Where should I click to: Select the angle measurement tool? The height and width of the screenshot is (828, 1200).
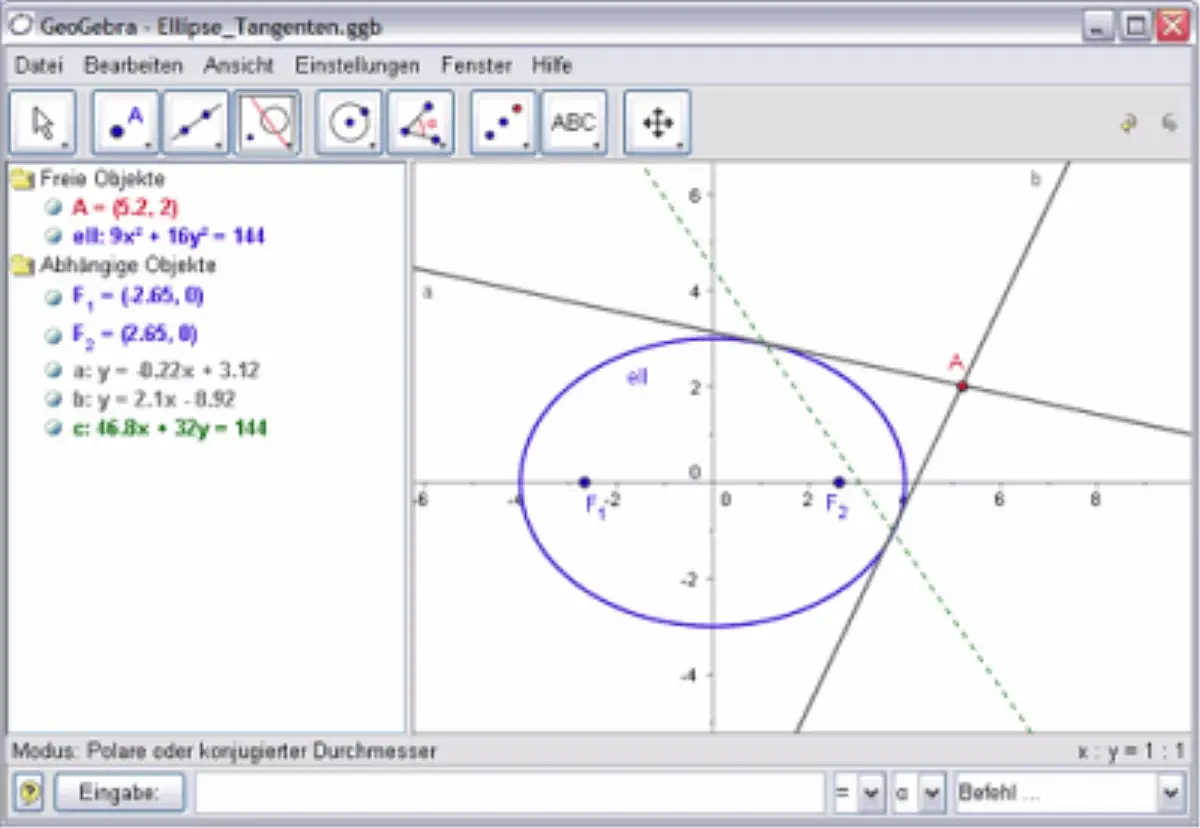(420, 123)
